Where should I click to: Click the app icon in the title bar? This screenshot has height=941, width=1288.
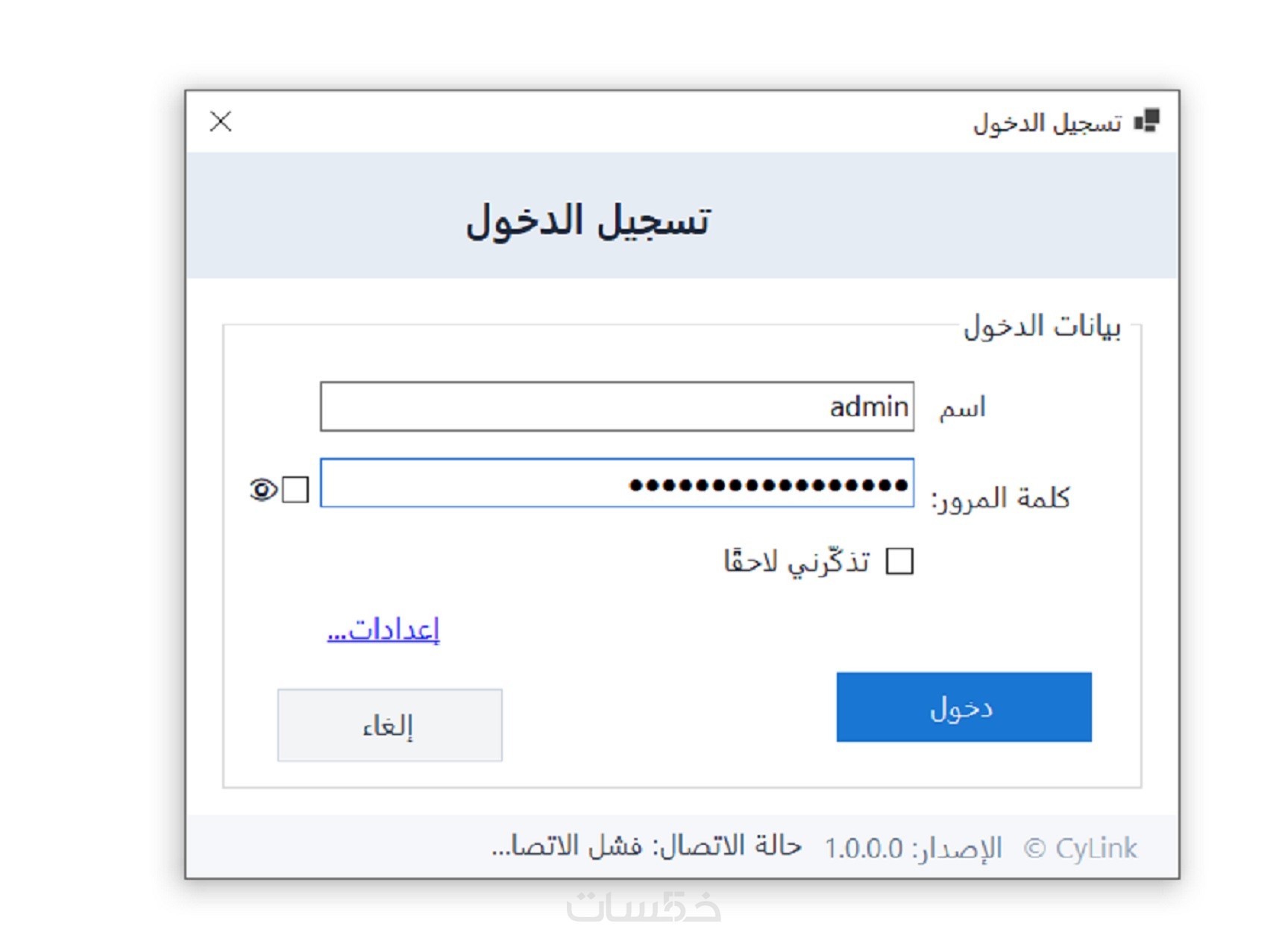click(1146, 121)
